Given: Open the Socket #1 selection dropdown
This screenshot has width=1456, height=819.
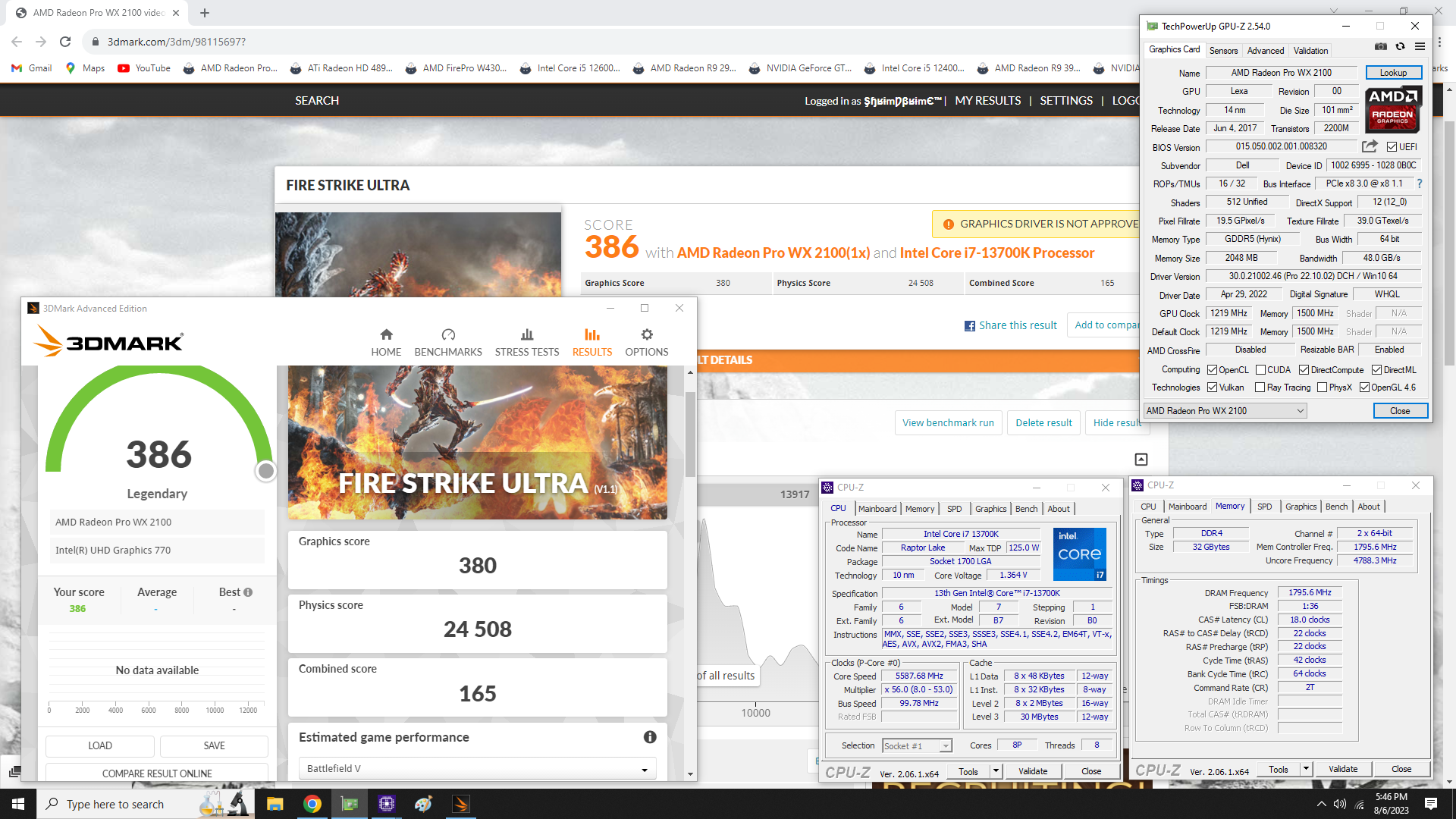Looking at the screenshot, I should [917, 746].
